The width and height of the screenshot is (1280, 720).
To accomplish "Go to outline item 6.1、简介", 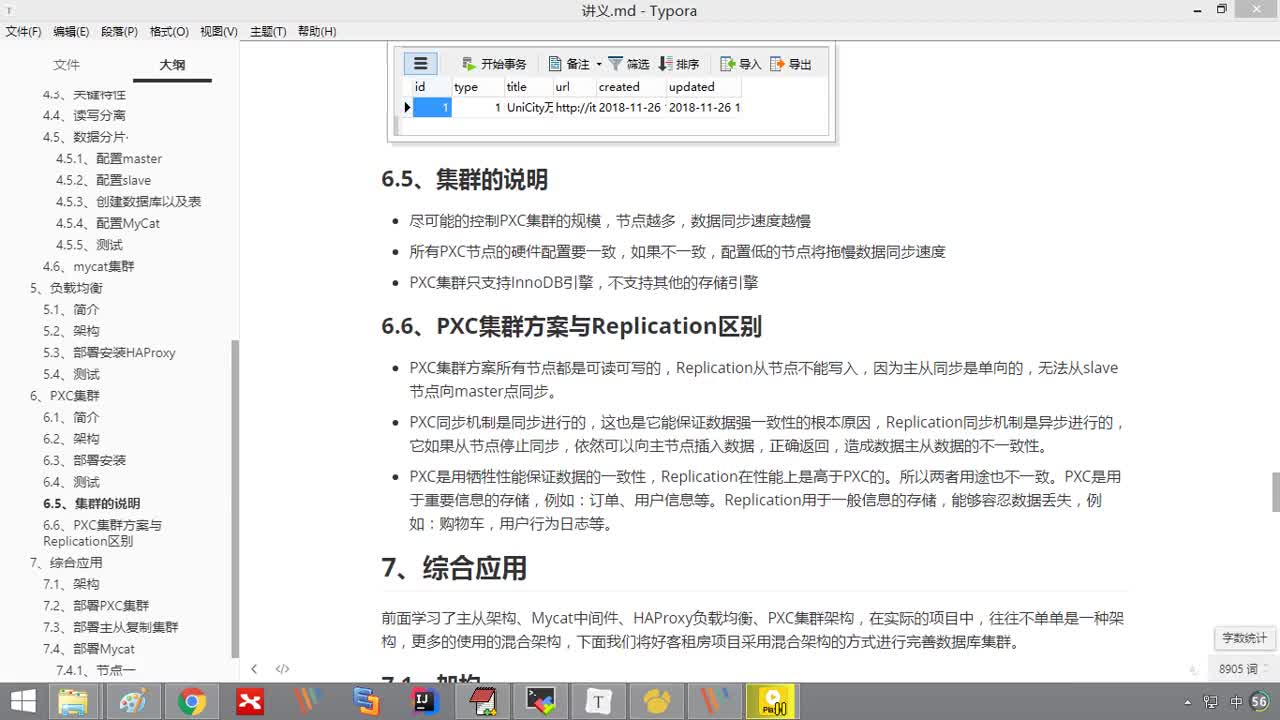I will (71, 417).
